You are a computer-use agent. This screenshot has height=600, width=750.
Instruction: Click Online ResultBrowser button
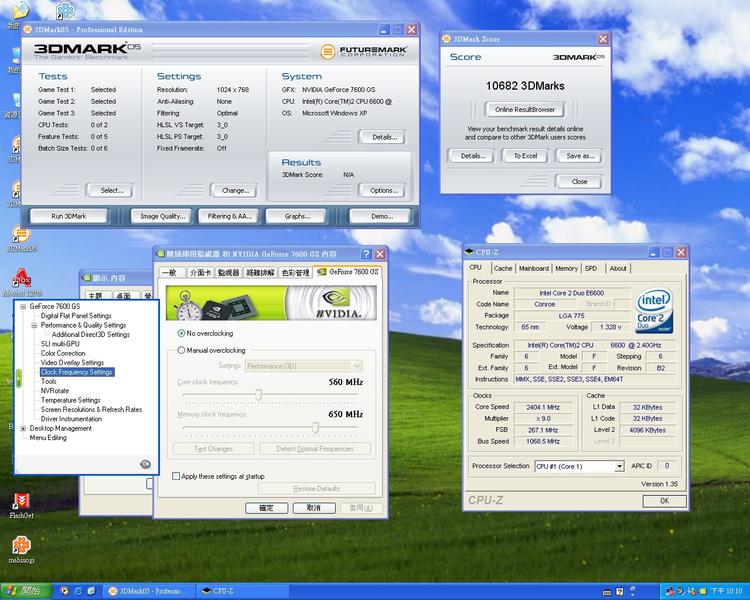(x=525, y=110)
